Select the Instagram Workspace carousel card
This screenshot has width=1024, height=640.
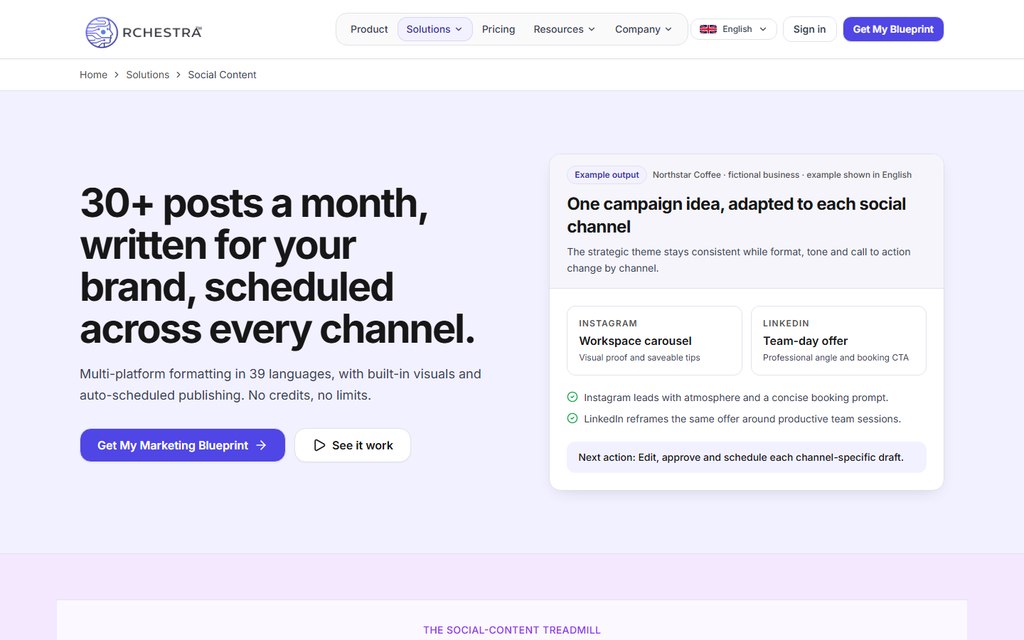pos(654,341)
